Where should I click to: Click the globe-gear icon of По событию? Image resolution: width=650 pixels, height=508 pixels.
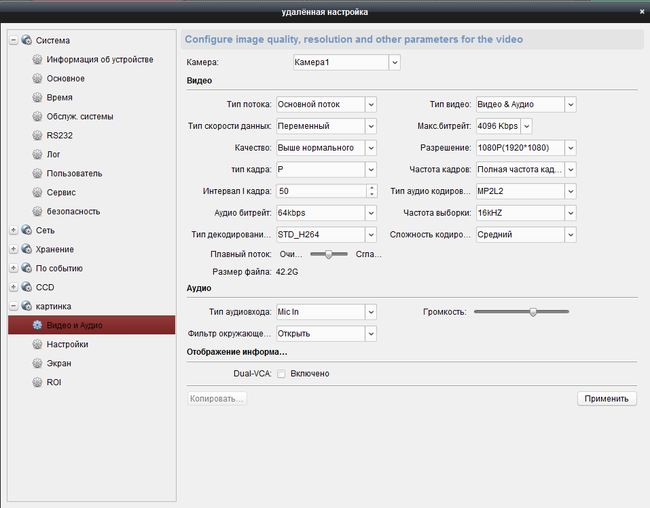[x=27, y=268]
